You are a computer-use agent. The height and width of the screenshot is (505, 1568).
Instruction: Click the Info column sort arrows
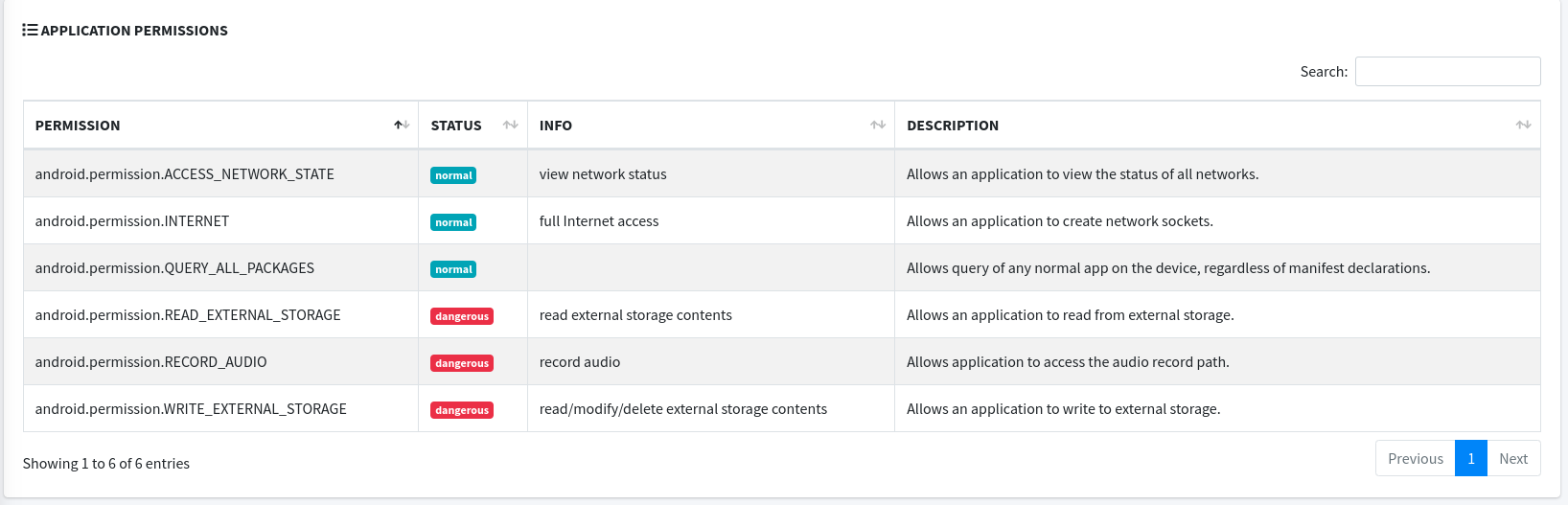877,126
